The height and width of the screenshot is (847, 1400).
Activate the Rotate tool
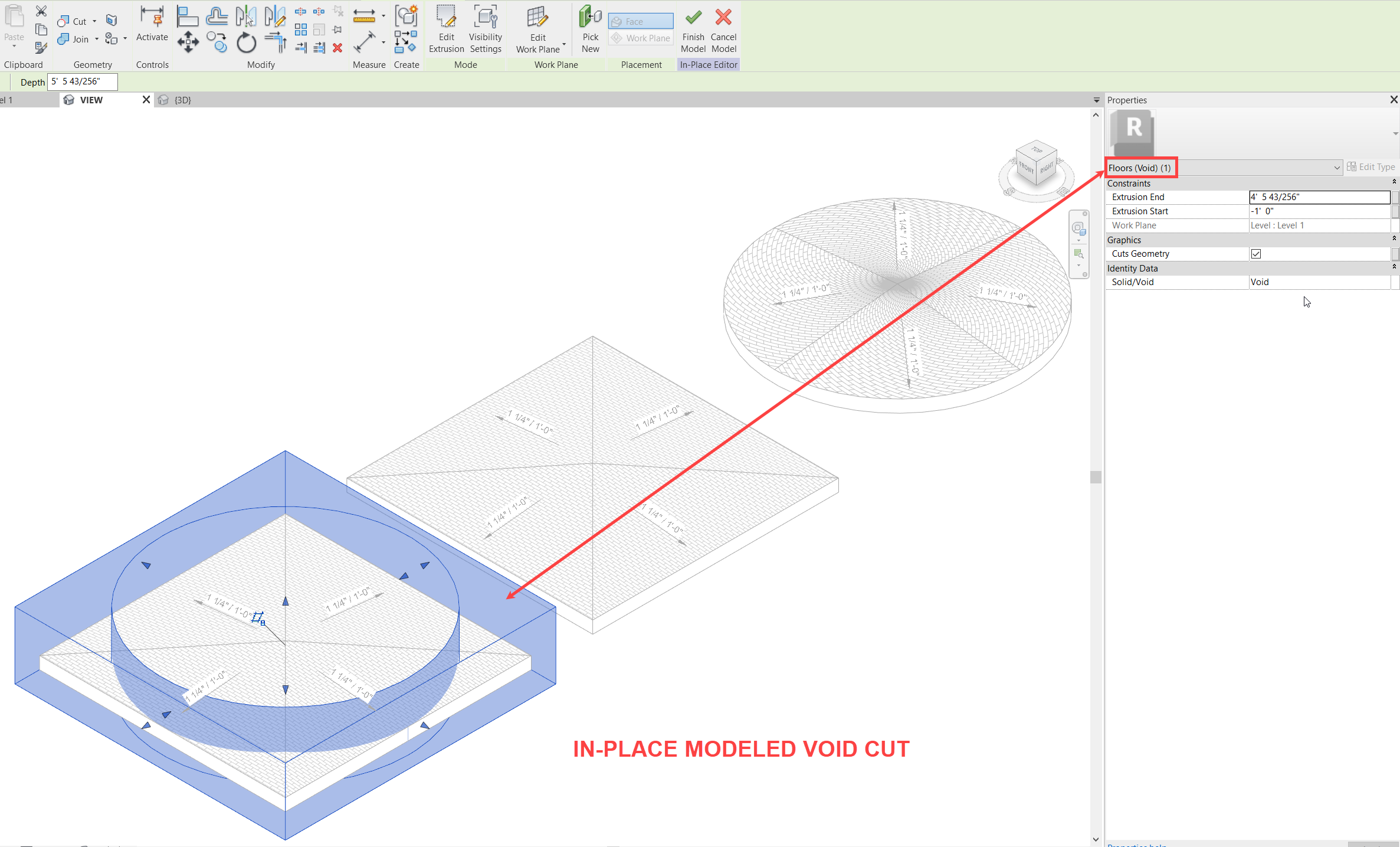(247, 42)
